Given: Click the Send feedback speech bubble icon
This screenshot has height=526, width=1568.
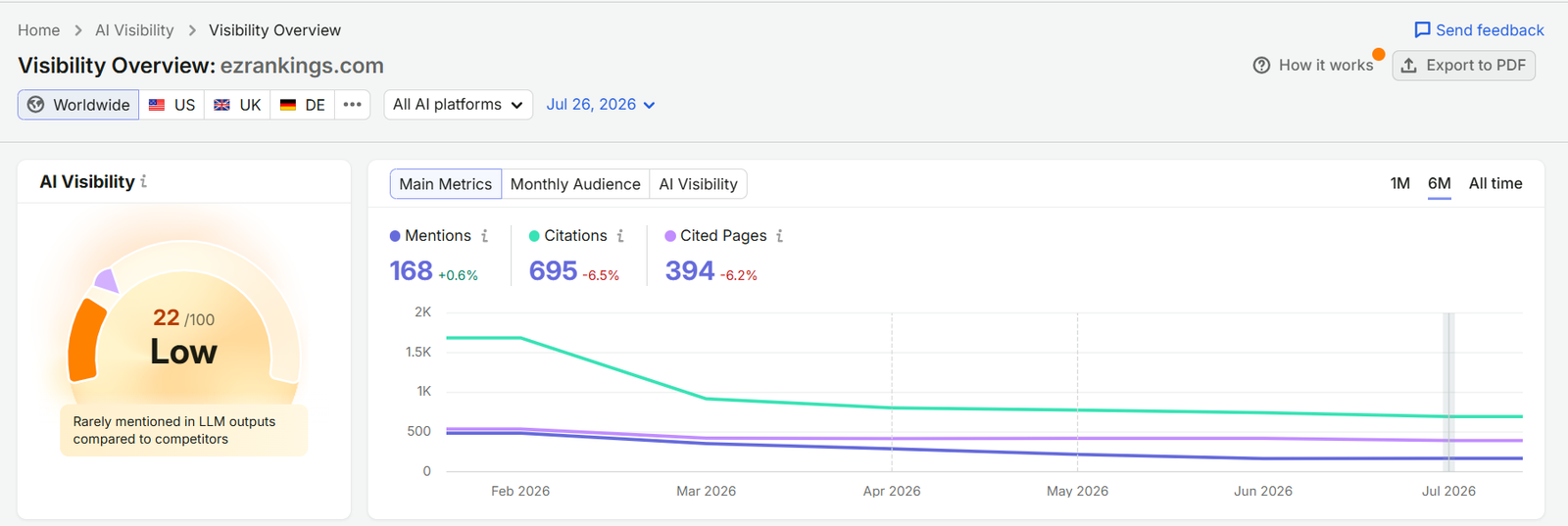Looking at the screenshot, I should pos(1422,30).
